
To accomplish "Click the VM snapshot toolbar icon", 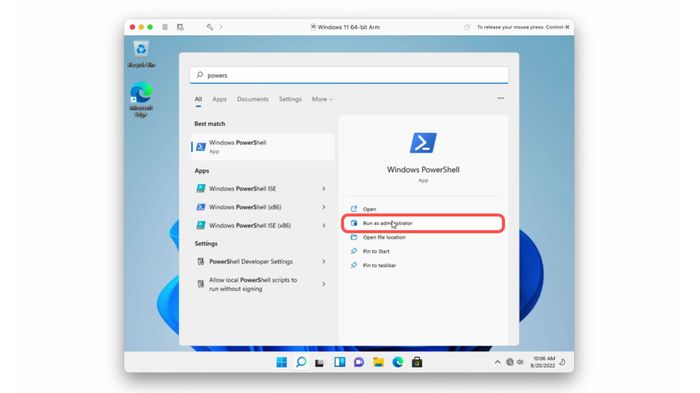I will pyautogui.click(x=180, y=27).
